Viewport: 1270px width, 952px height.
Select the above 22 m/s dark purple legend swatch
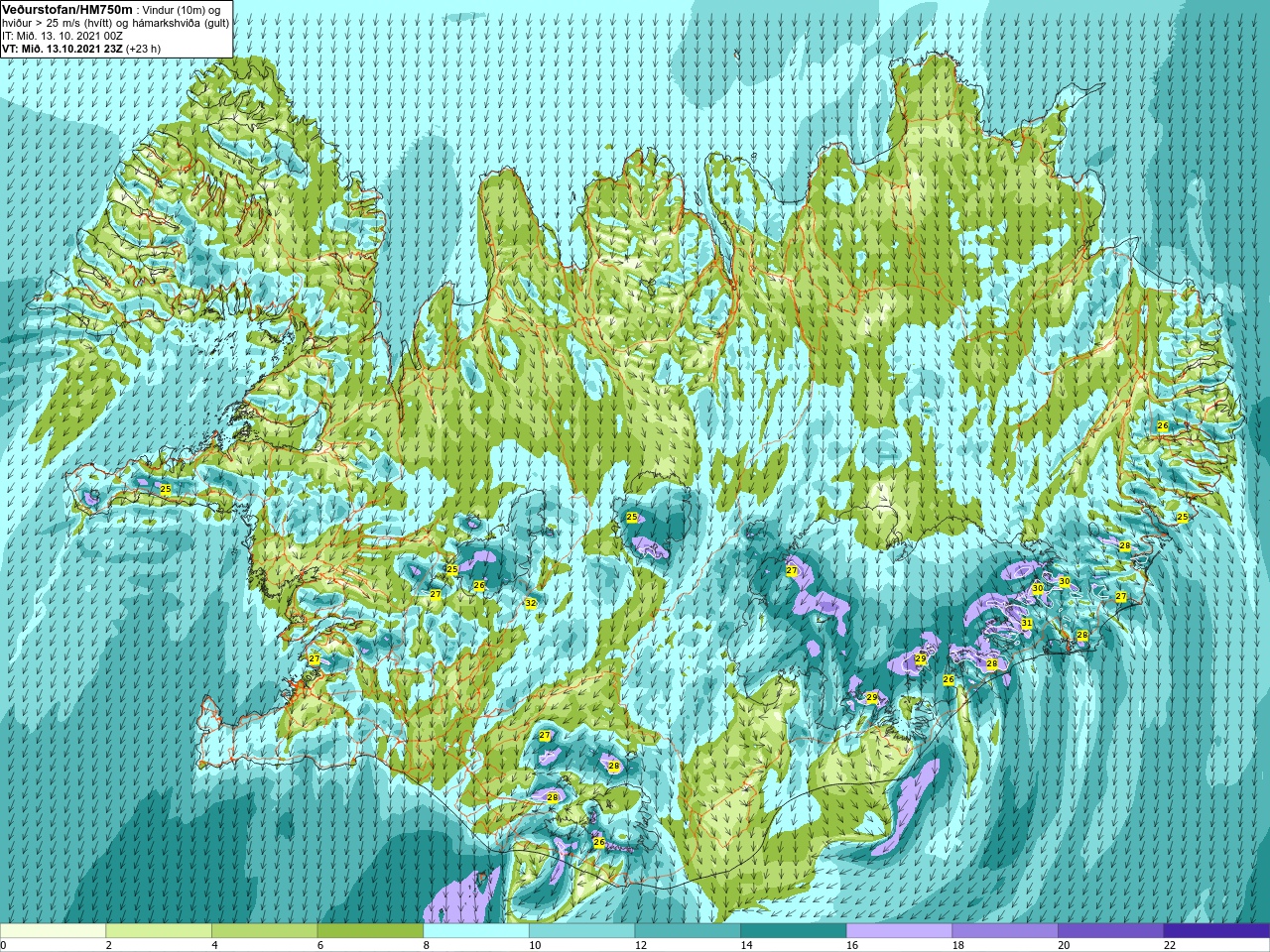1216,931
